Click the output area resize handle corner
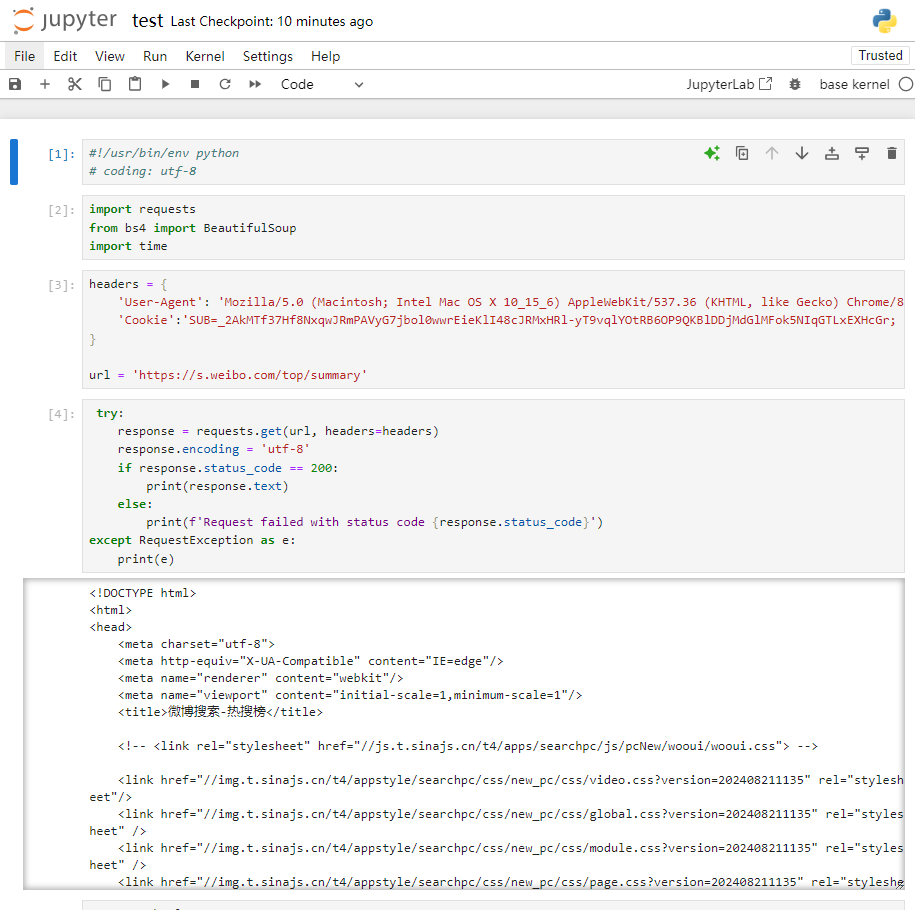The image size is (915, 910). pyautogui.click(x=900, y=885)
